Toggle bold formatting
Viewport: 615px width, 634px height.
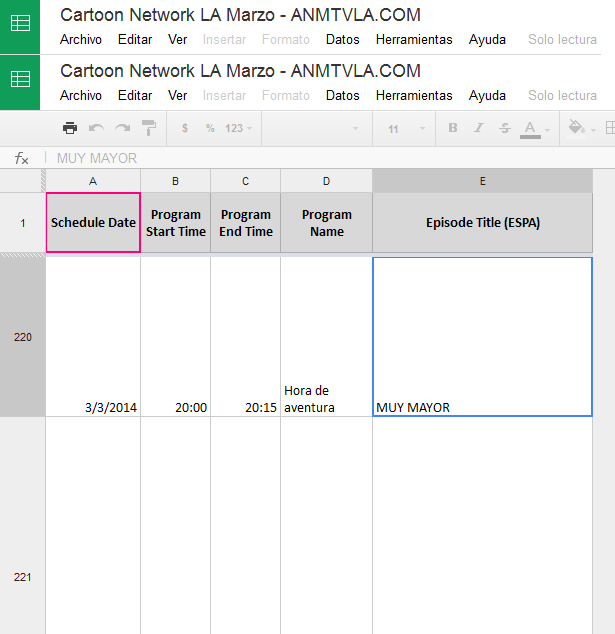click(453, 128)
